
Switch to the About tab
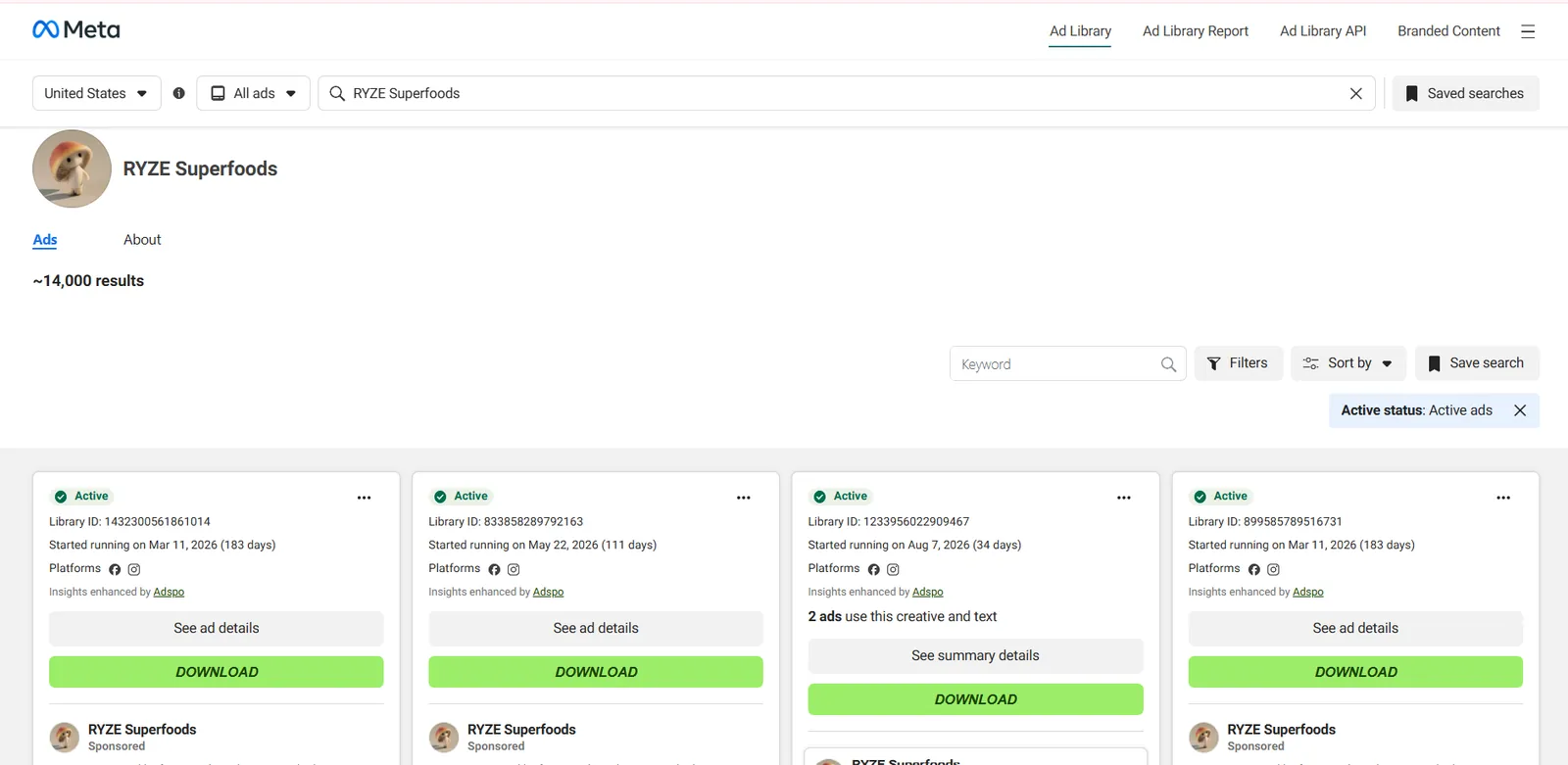(x=142, y=240)
